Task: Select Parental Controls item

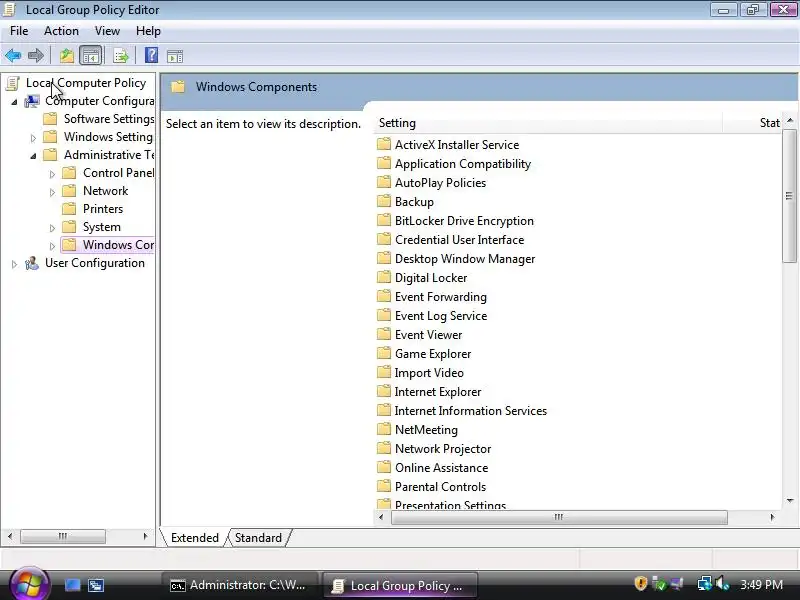Action: coord(440,487)
